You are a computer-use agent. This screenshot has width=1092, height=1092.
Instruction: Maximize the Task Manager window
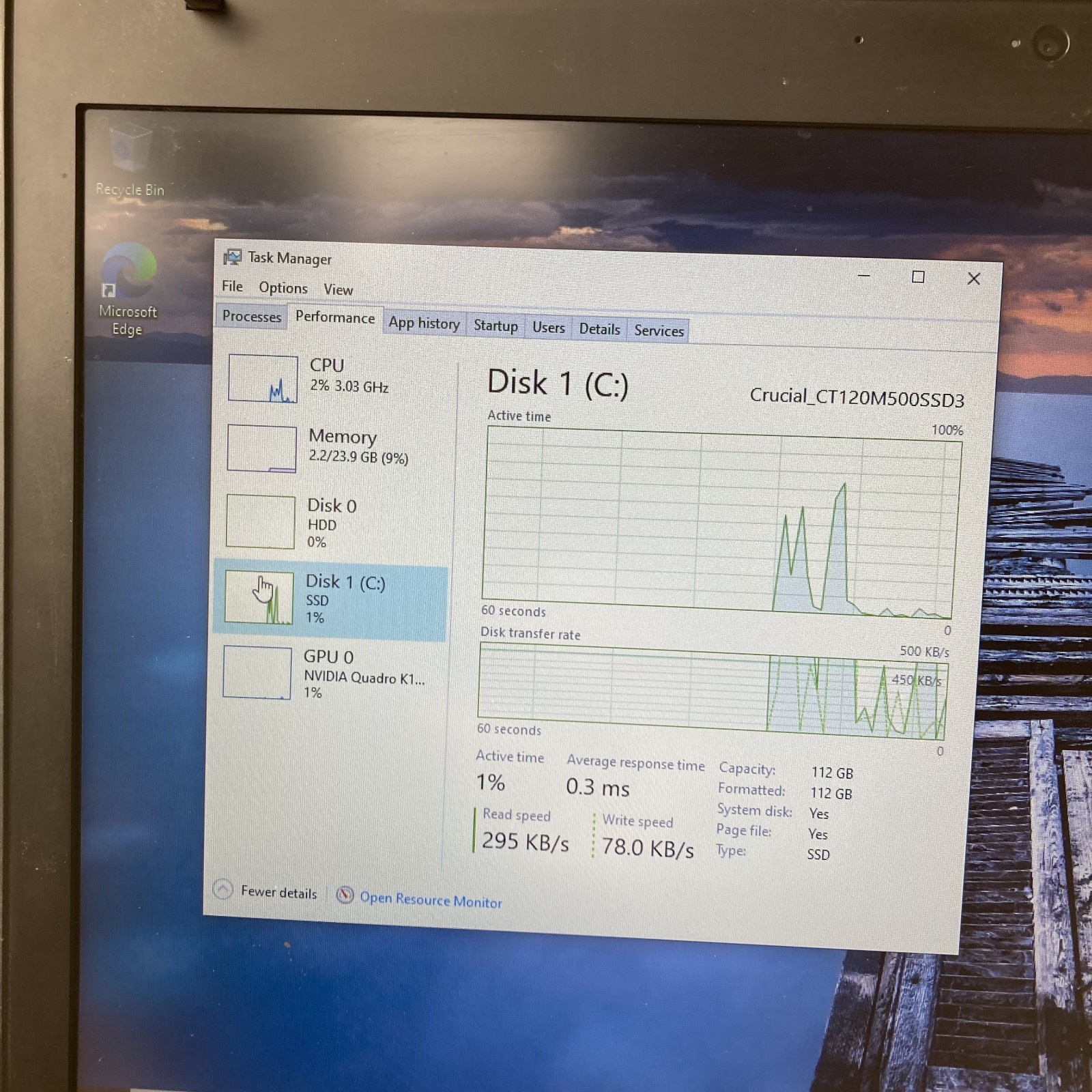[918, 276]
